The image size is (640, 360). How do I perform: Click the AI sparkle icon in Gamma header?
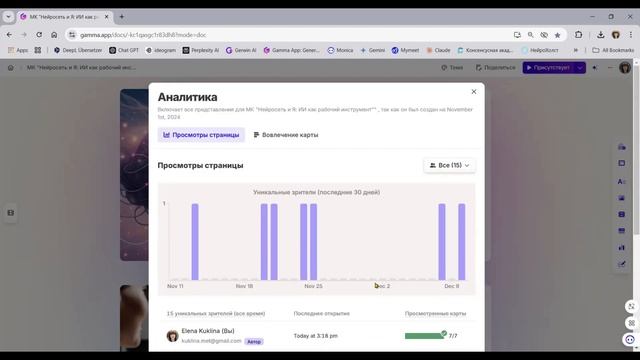pos(595,68)
